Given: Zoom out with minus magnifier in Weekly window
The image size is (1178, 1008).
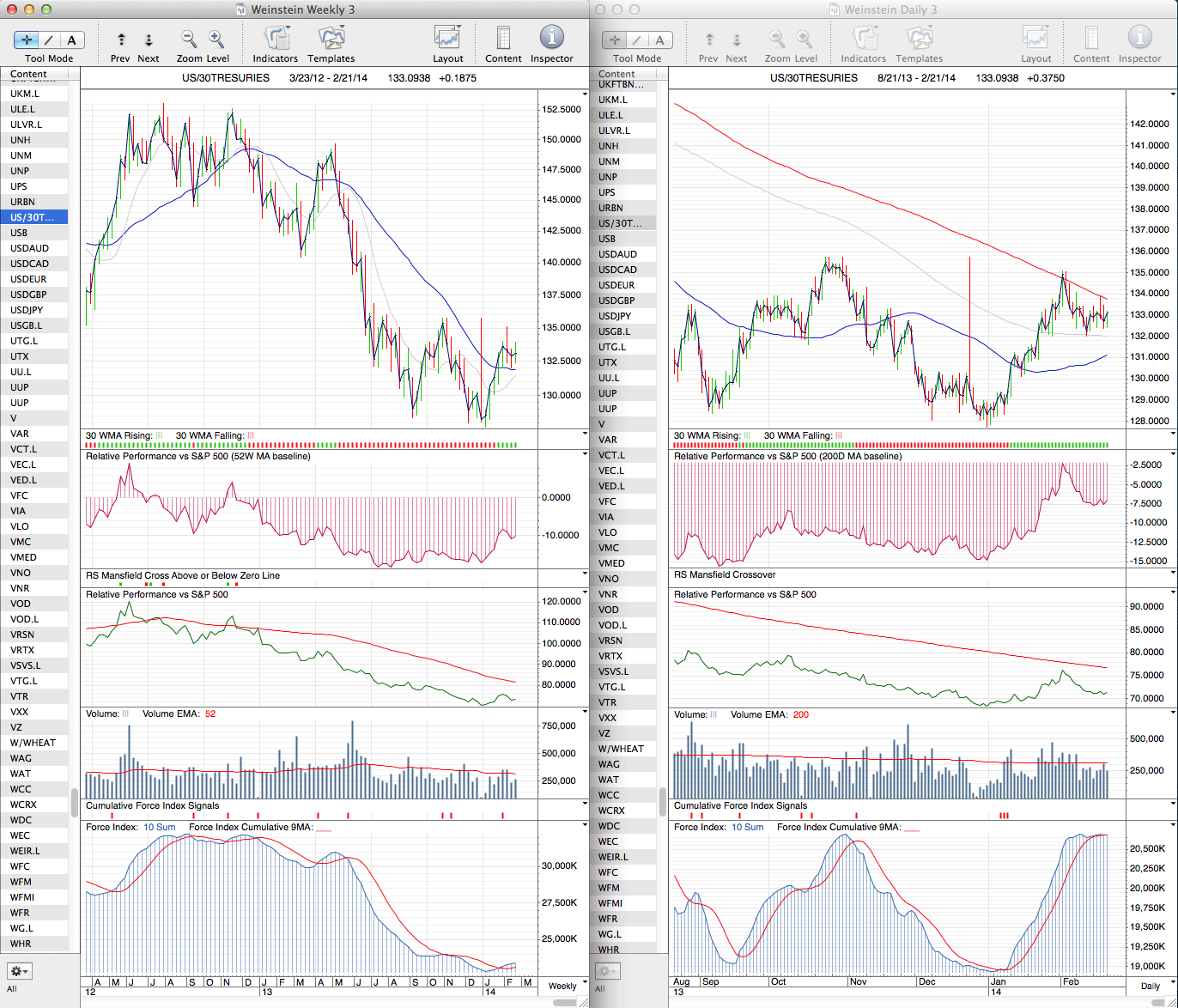Looking at the screenshot, I should pos(189,39).
